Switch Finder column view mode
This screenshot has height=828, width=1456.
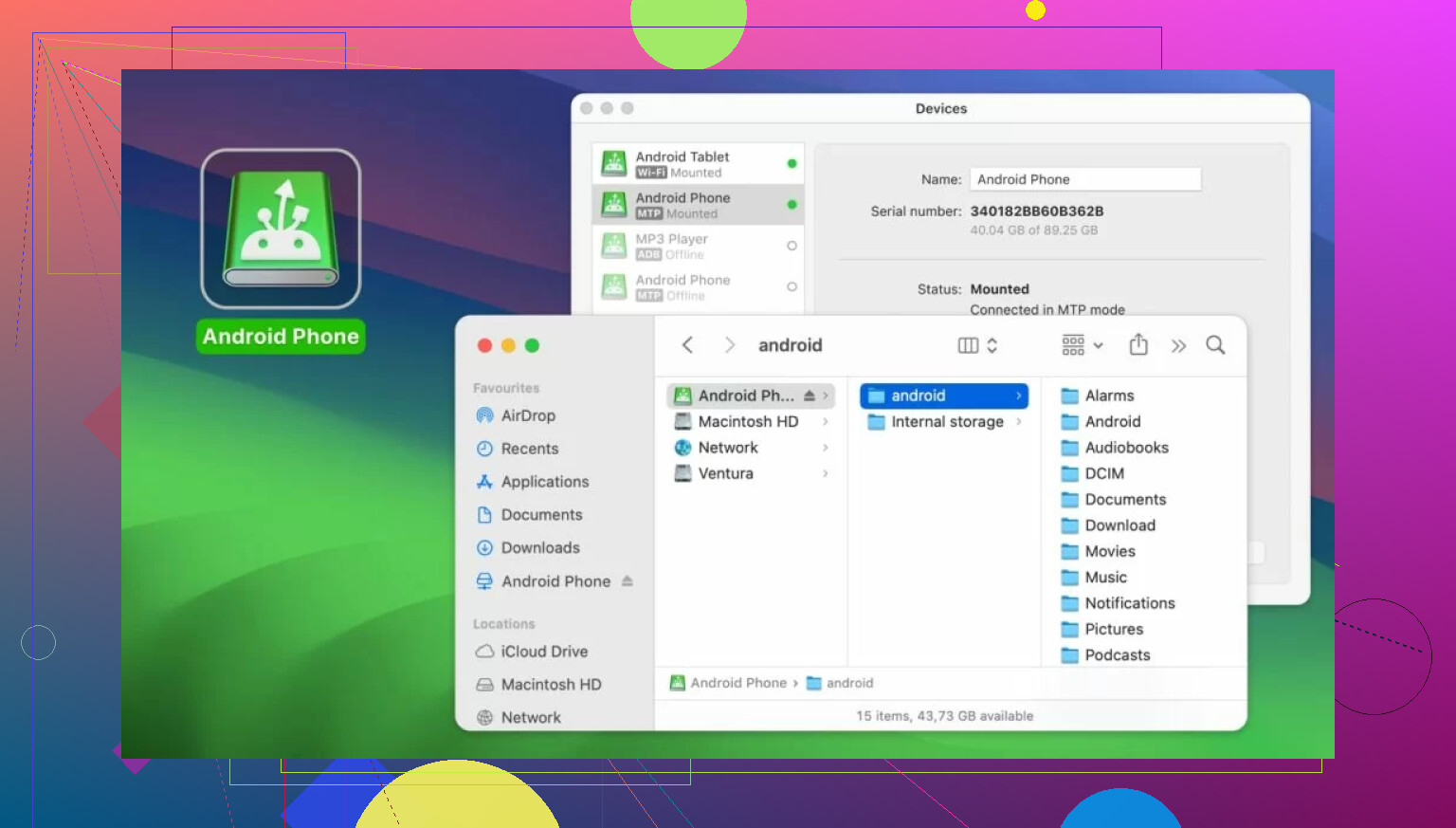point(977,345)
